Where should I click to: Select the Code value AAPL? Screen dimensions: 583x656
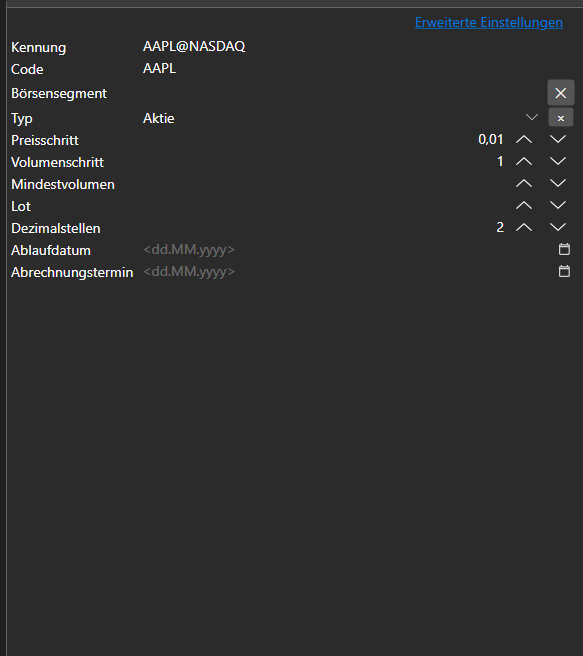(x=159, y=68)
